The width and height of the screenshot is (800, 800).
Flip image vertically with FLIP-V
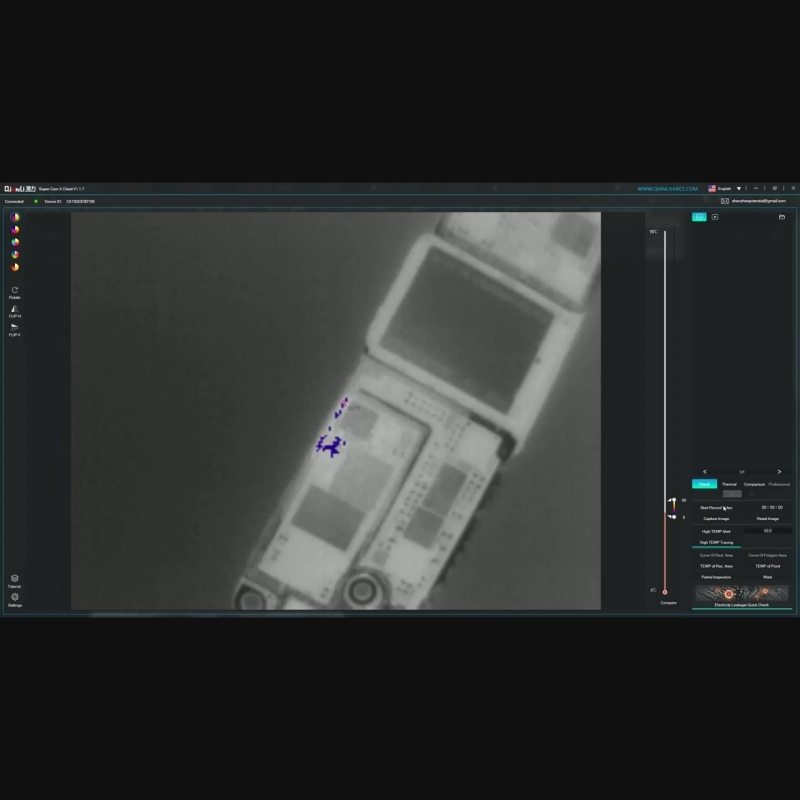coord(15,329)
